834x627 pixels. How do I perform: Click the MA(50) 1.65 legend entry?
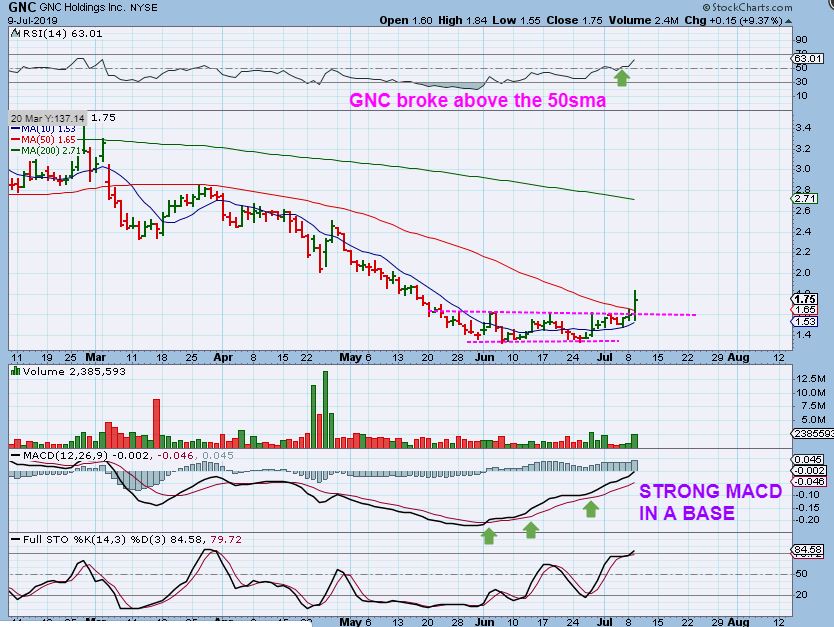pyautogui.click(x=44, y=139)
